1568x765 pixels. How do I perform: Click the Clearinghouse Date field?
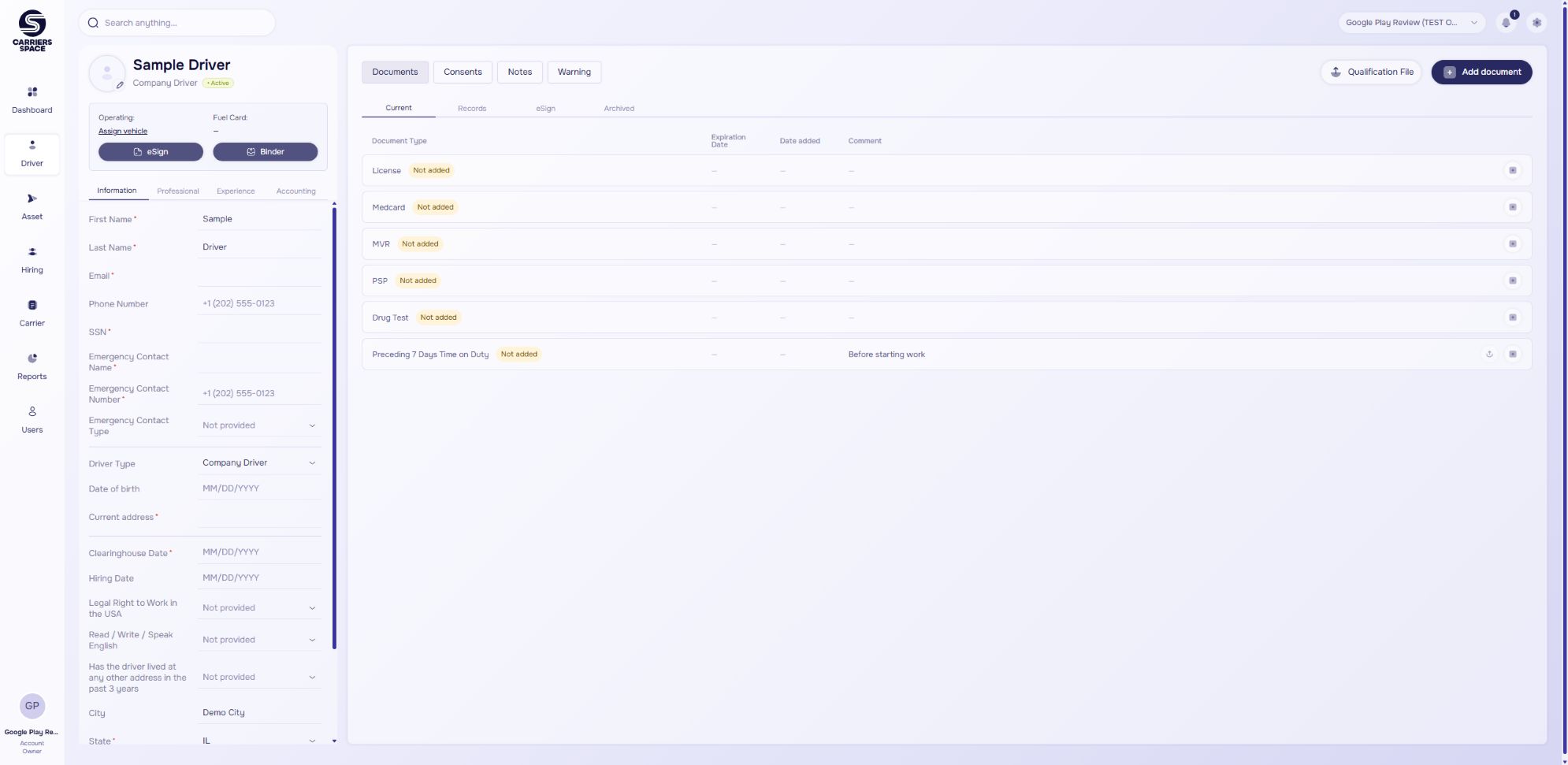pos(259,552)
